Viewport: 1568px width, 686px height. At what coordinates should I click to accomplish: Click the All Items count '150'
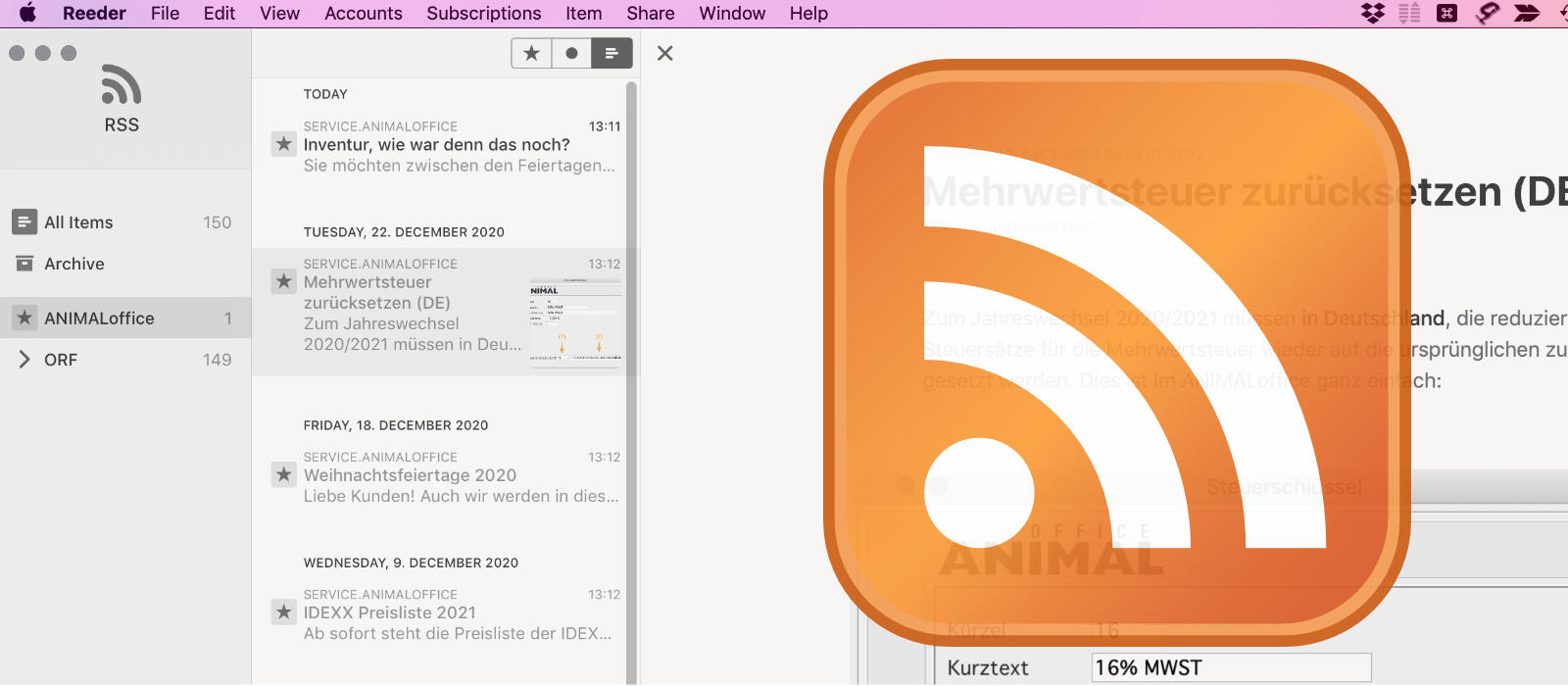coord(218,222)
